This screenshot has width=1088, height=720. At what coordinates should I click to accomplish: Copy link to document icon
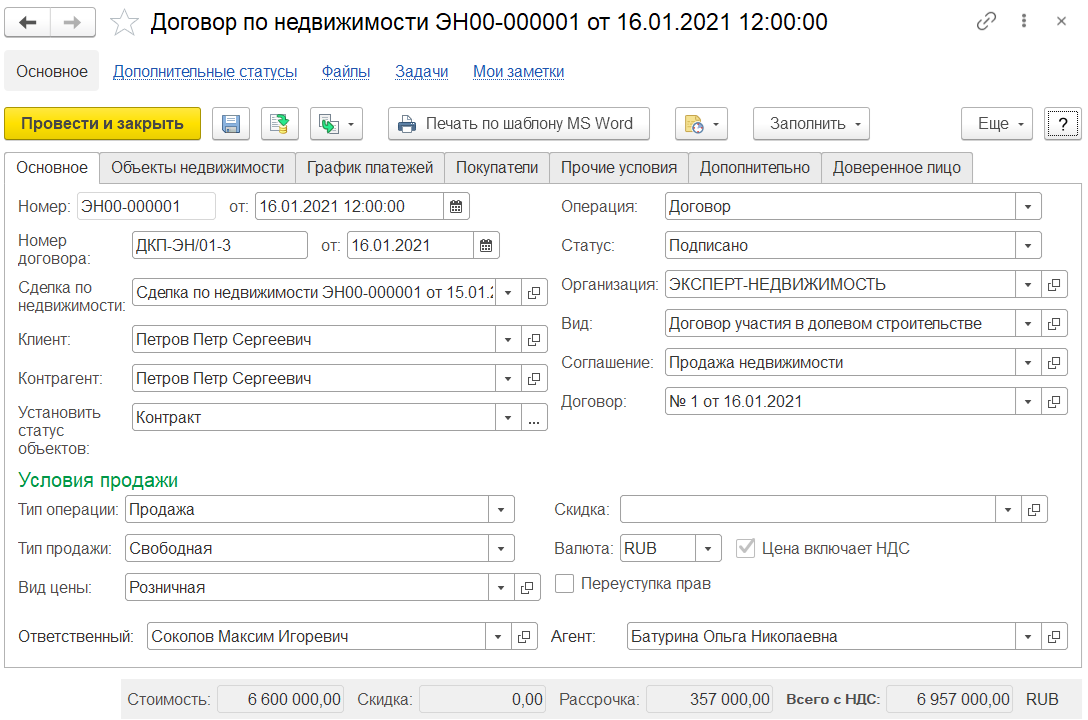pos(986,22)
